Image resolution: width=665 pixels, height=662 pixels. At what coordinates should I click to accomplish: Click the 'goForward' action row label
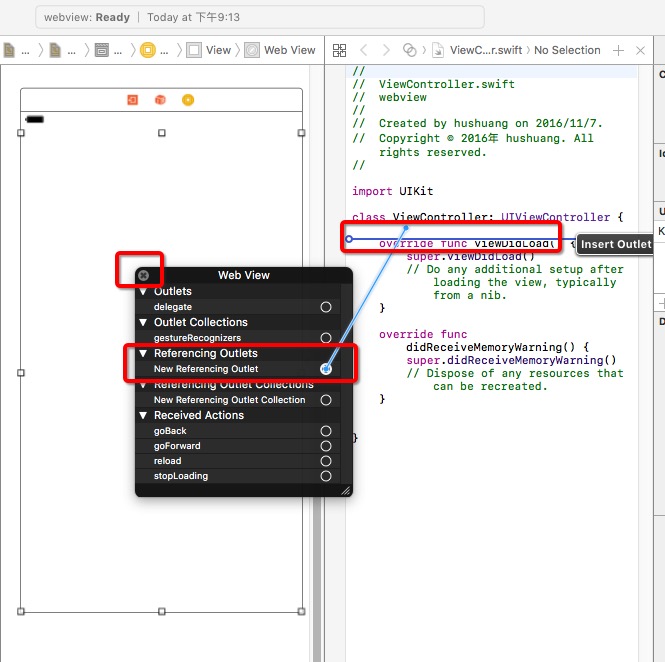coord(177,446)
